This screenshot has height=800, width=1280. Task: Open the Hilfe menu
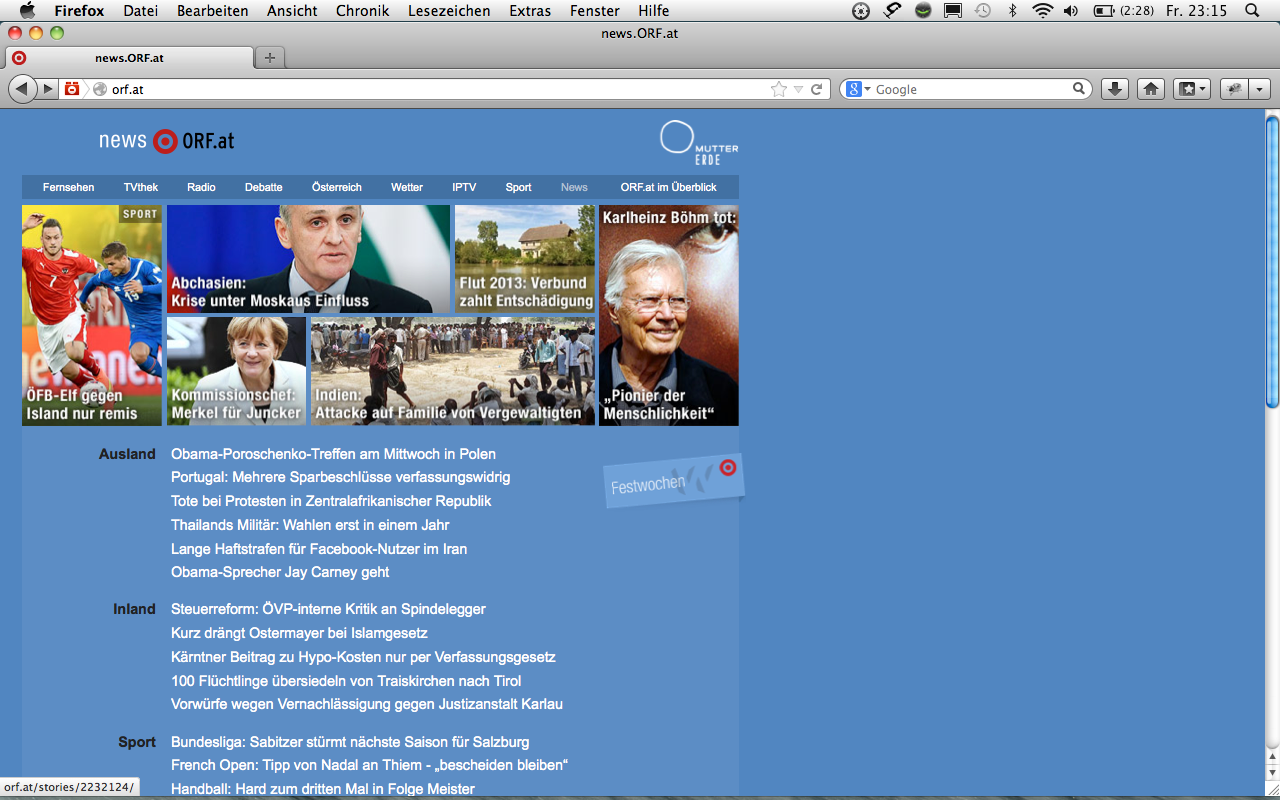(653, 11)
